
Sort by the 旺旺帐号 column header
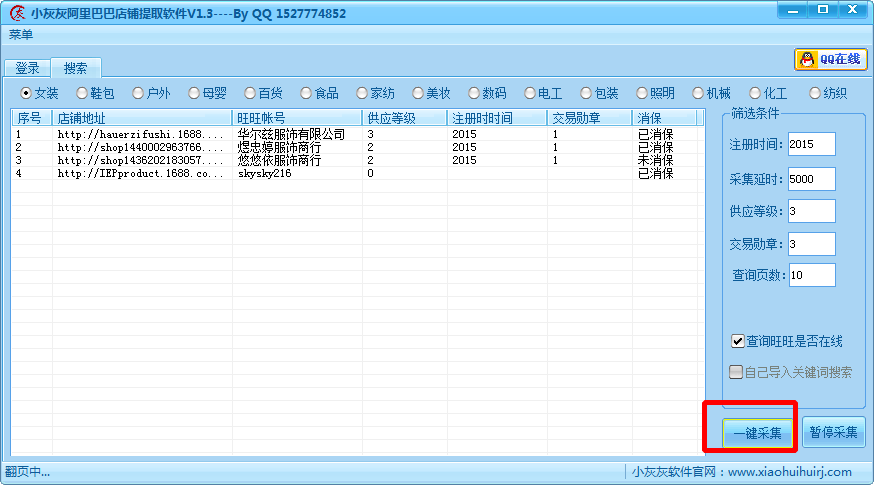(297, 118)
